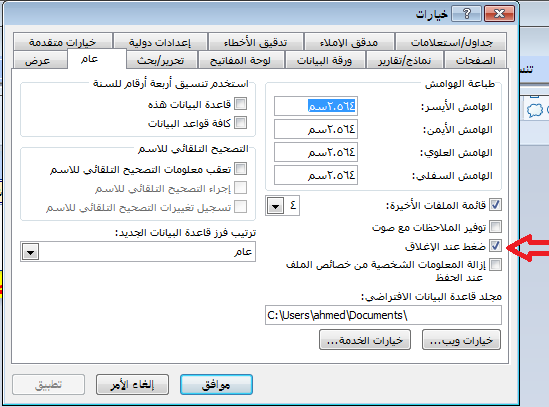Go to تدقيق الأخطاء tab
The image size is (549, 407).
tap(256, 42)
